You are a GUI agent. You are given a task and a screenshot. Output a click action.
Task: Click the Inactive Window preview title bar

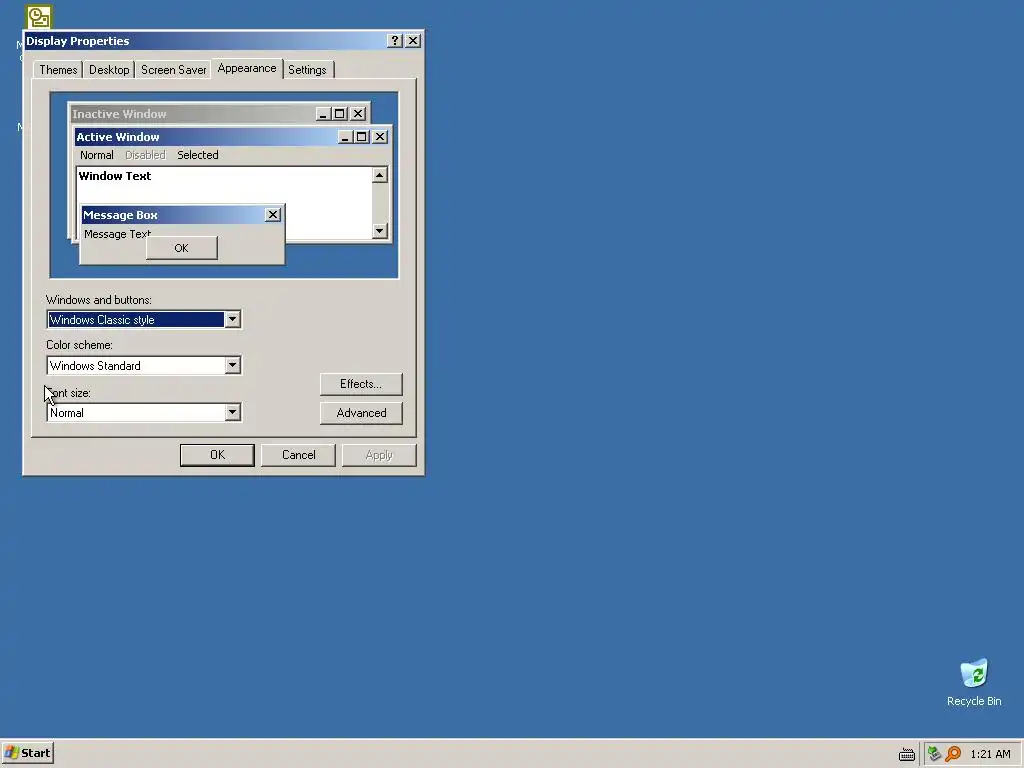click(x=219, y=114)
